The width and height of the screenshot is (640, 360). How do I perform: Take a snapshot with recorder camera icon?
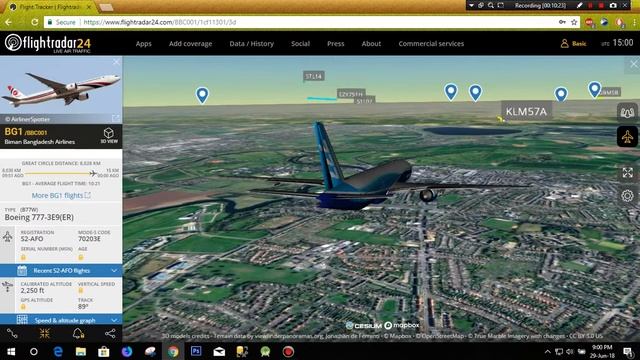613,6
